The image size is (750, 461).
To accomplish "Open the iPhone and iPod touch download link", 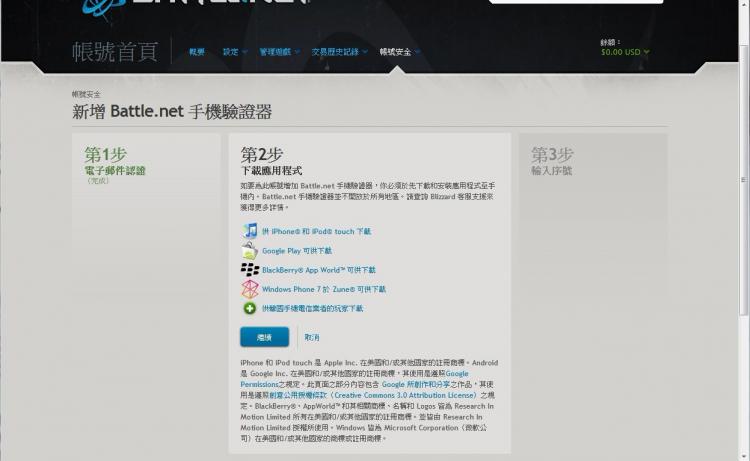I will click(316, 231).
